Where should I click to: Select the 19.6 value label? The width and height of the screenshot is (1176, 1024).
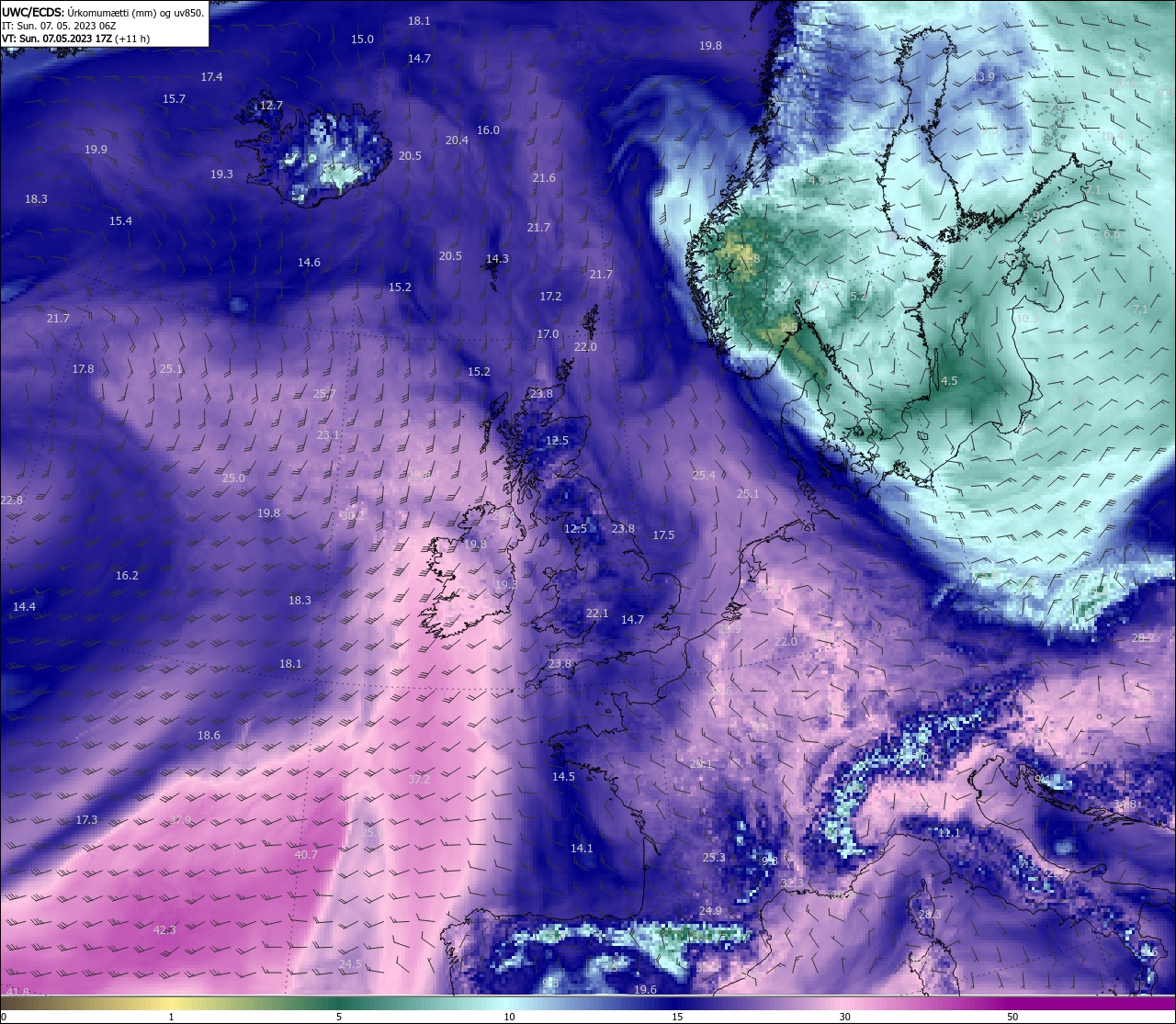tap(646, 990)
